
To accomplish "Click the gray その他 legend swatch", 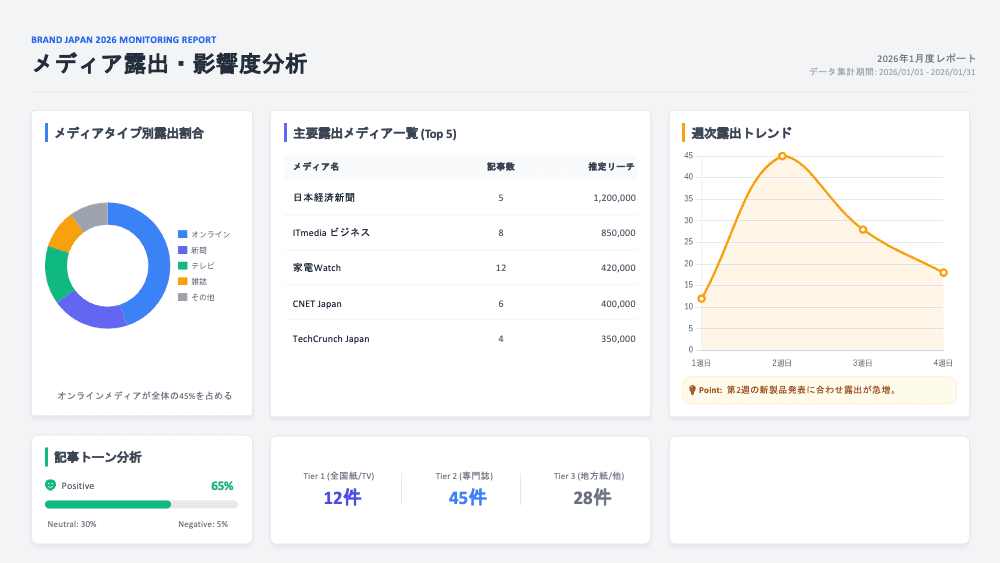I will pos(182,298).
